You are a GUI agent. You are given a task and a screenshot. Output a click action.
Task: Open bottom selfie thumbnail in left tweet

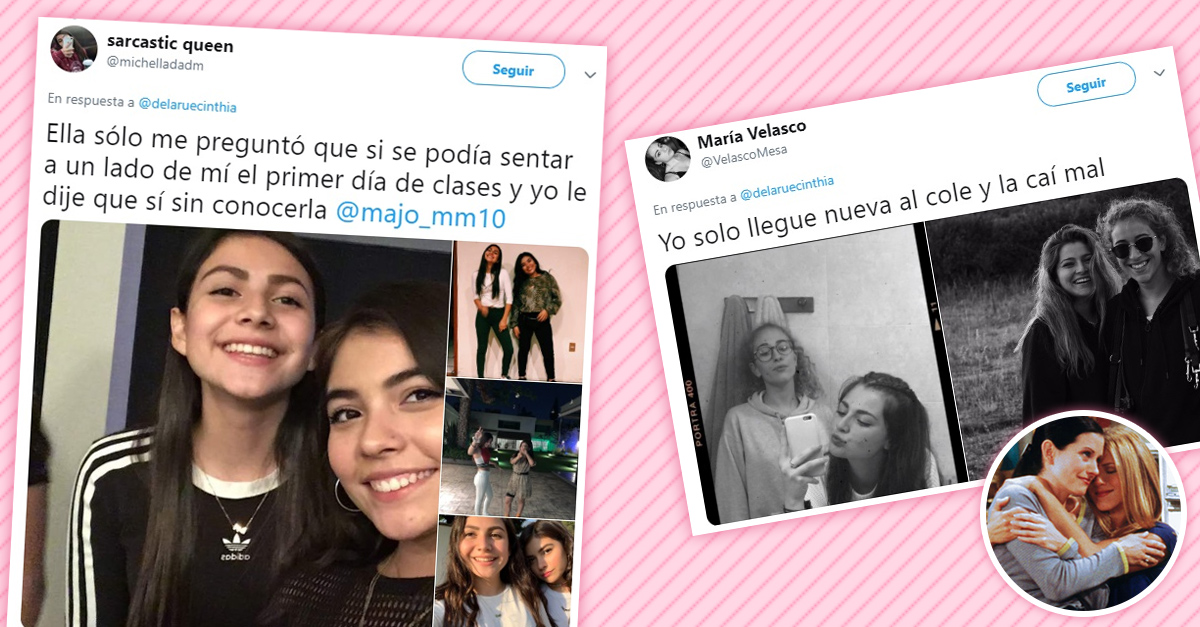point(505,571)
